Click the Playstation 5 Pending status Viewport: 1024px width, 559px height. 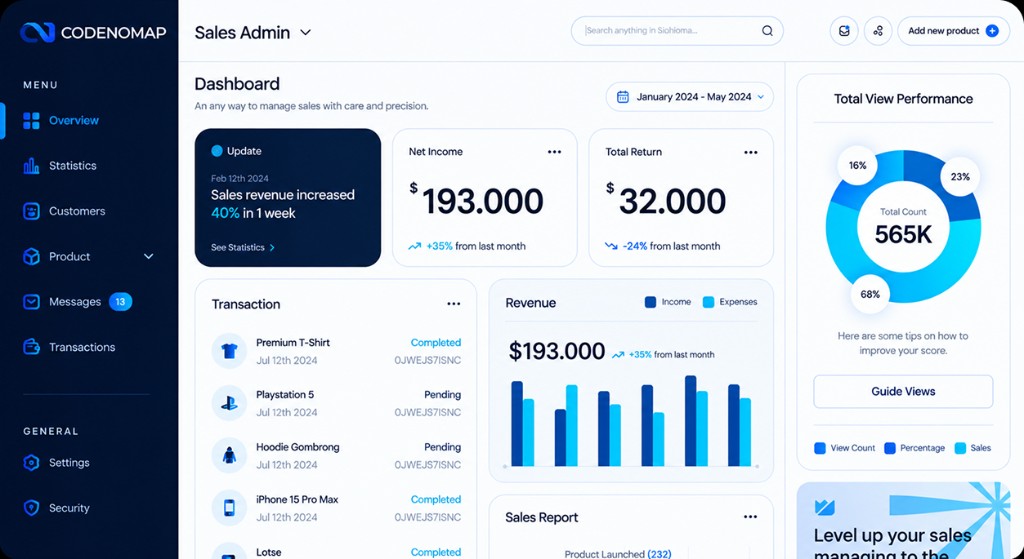click(443, 394)
